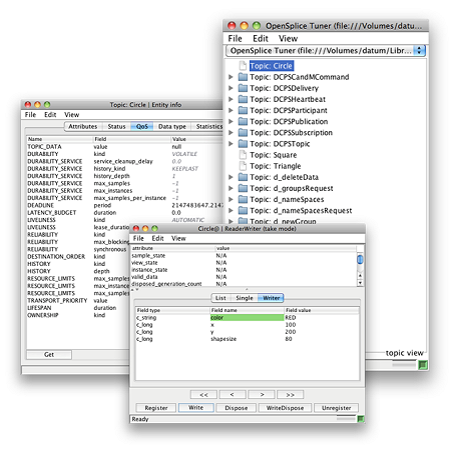Open View menu in OpenSplice Tuner window
Screen dimensions: 451x451
[288, 39]
